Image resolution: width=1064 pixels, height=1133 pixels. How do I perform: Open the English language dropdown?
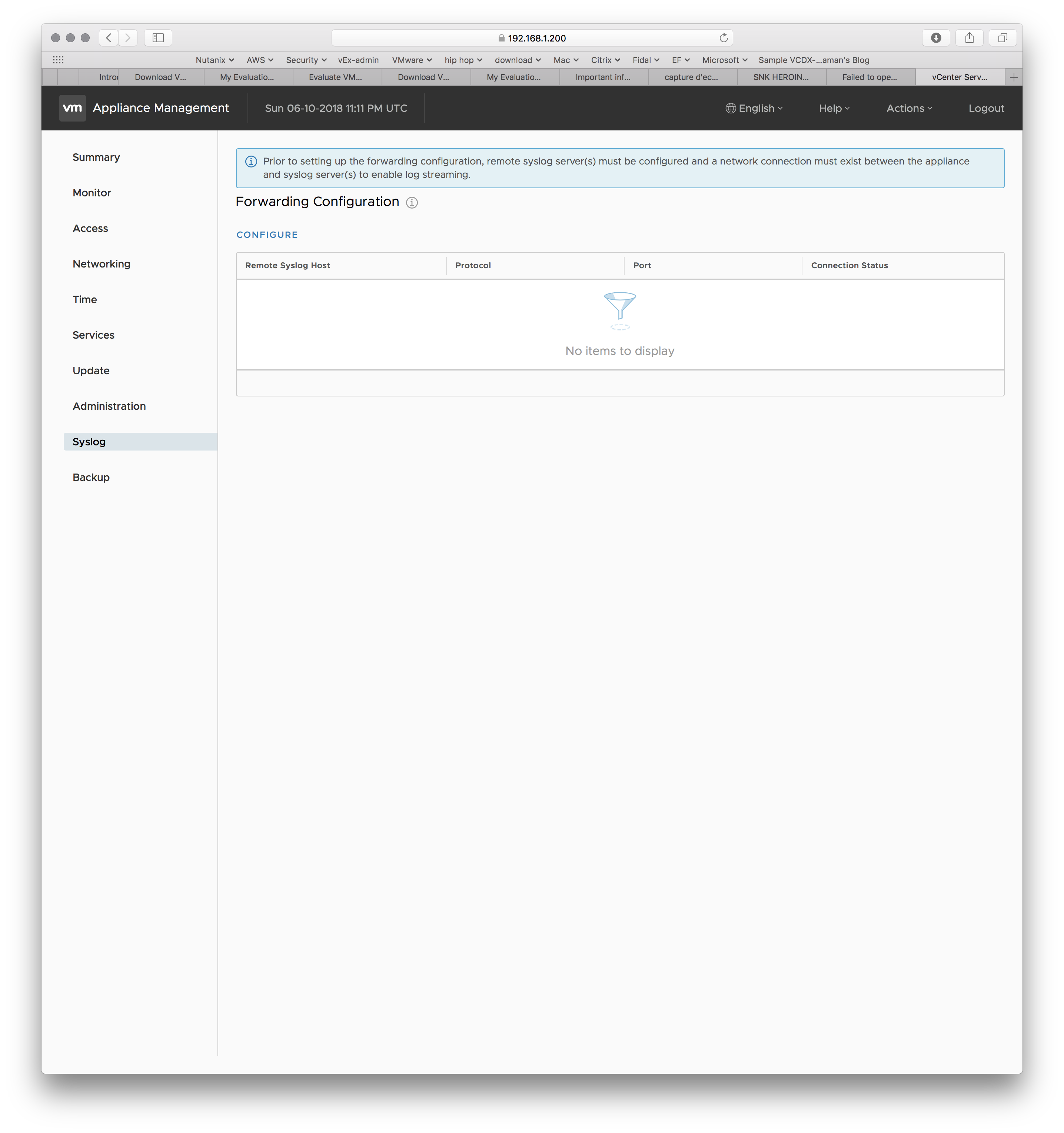point(754,108)
